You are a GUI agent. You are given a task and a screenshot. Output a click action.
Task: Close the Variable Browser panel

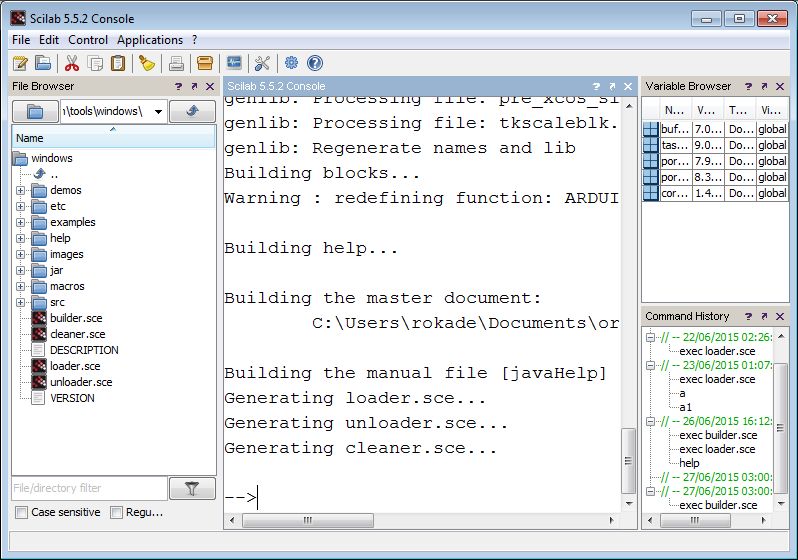point(780,87)
